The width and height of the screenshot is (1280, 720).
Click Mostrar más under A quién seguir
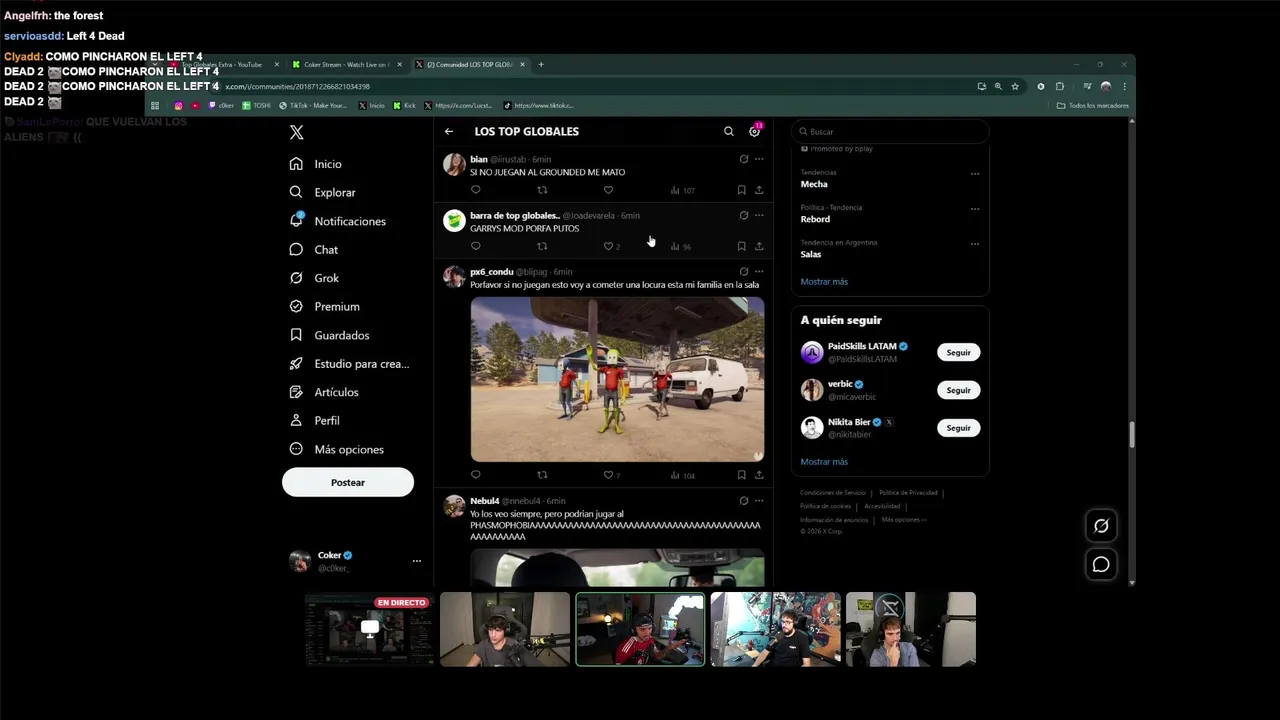pyautogui.click(x=824, y=462)
